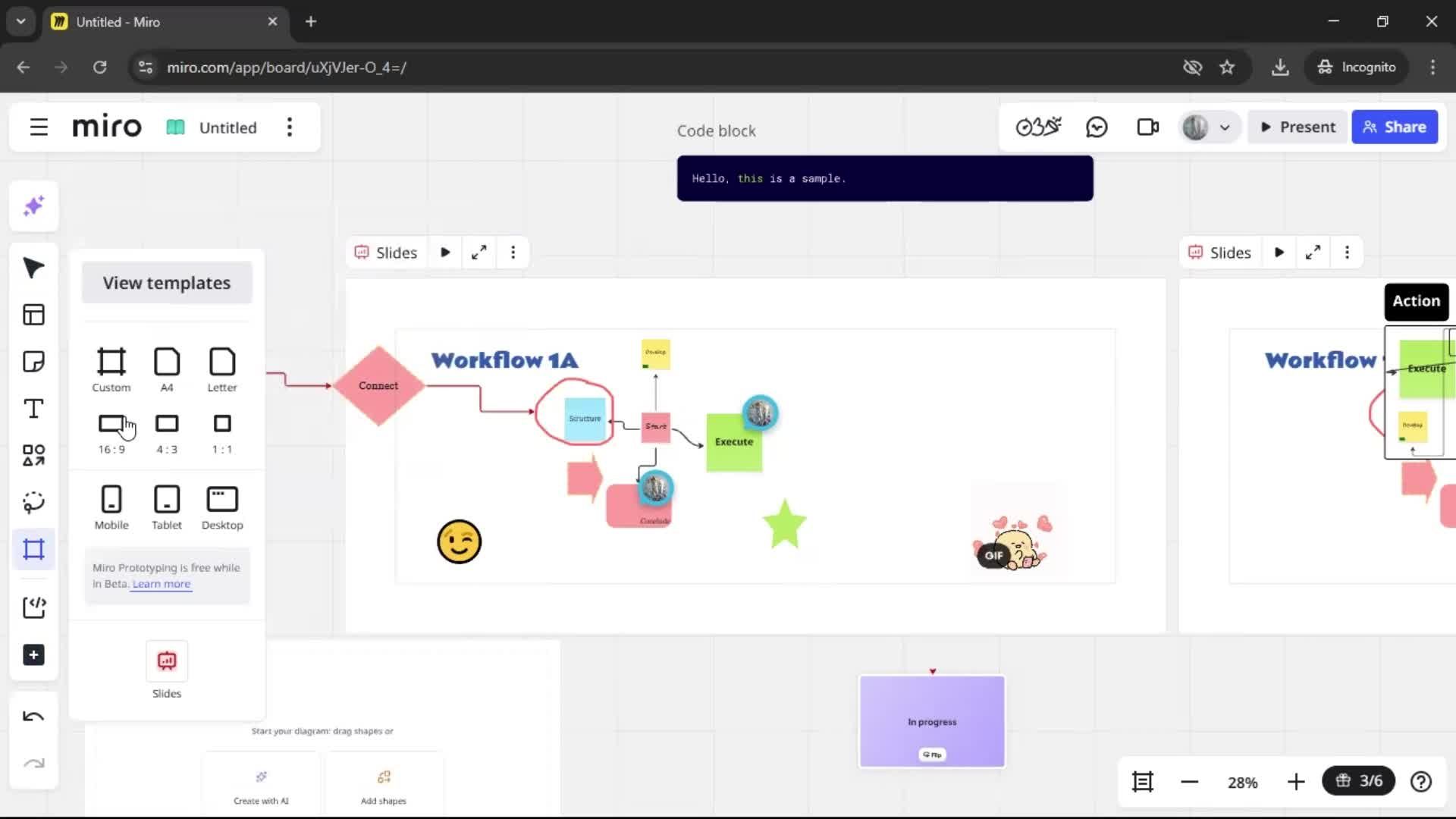Select the In progress purple card
Viewport: 1456px width, 819px height.
coord(932,721)
